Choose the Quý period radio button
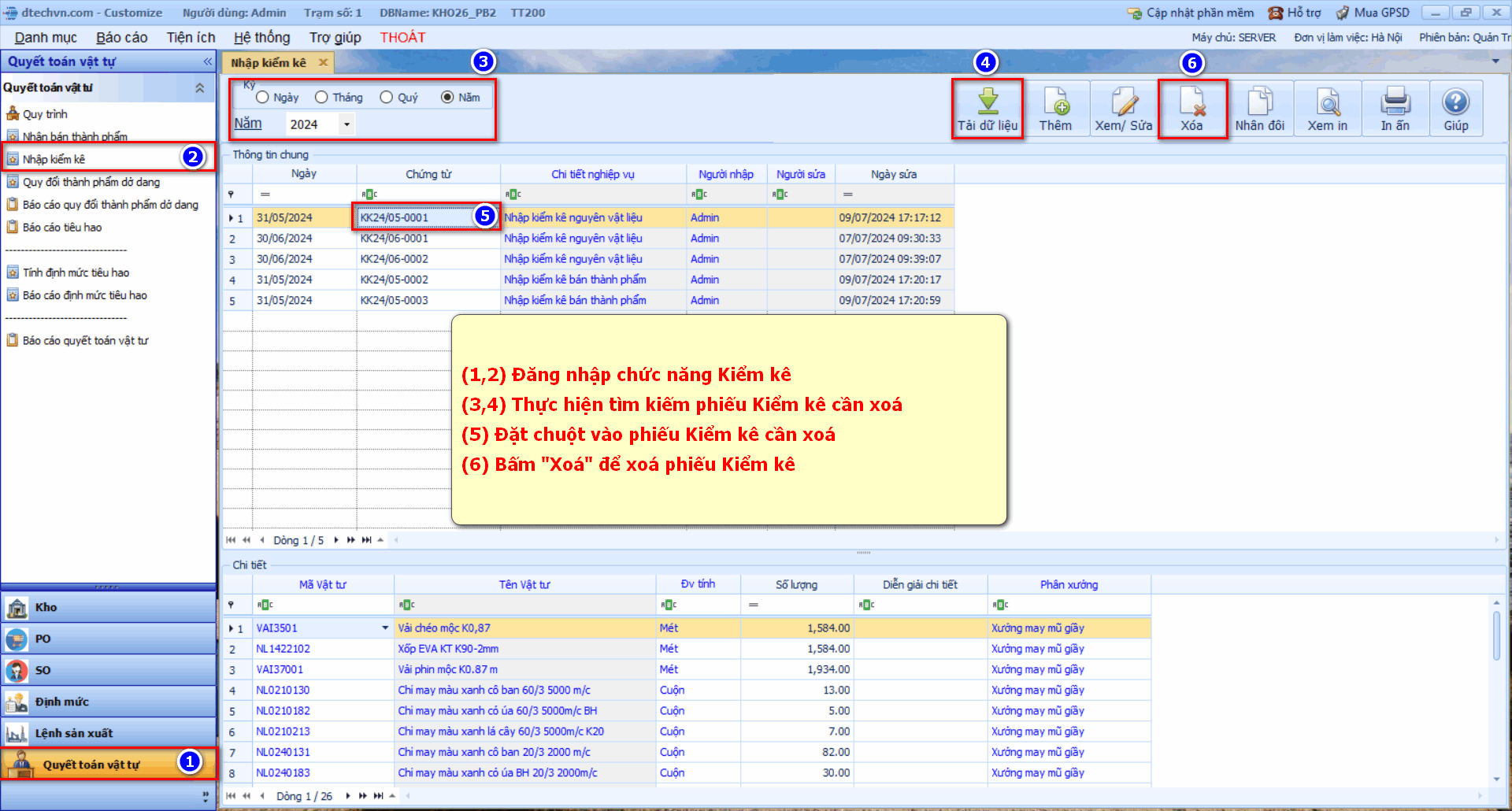The height and width of the screenshot is (811, 1512). tap(386, 98)
